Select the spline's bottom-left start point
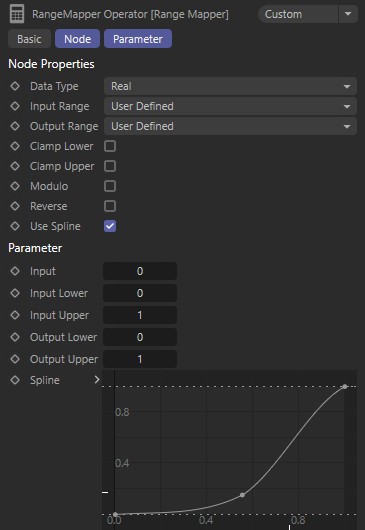This screenshot has width=365, height=530. [x=115, y=514]
